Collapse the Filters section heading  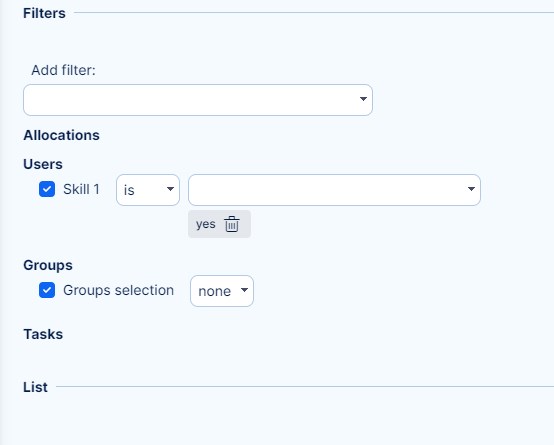coord(45,13)
